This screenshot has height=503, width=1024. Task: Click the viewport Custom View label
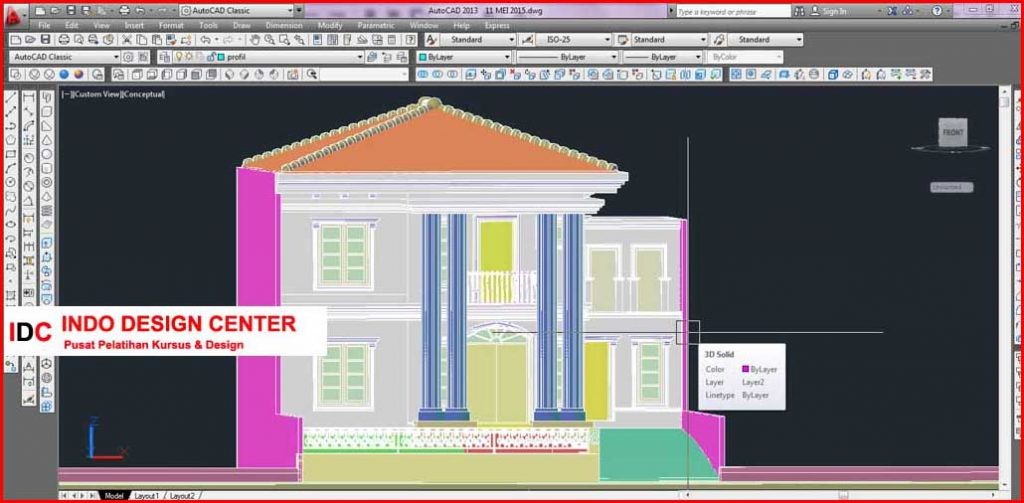tap(96, 94)
